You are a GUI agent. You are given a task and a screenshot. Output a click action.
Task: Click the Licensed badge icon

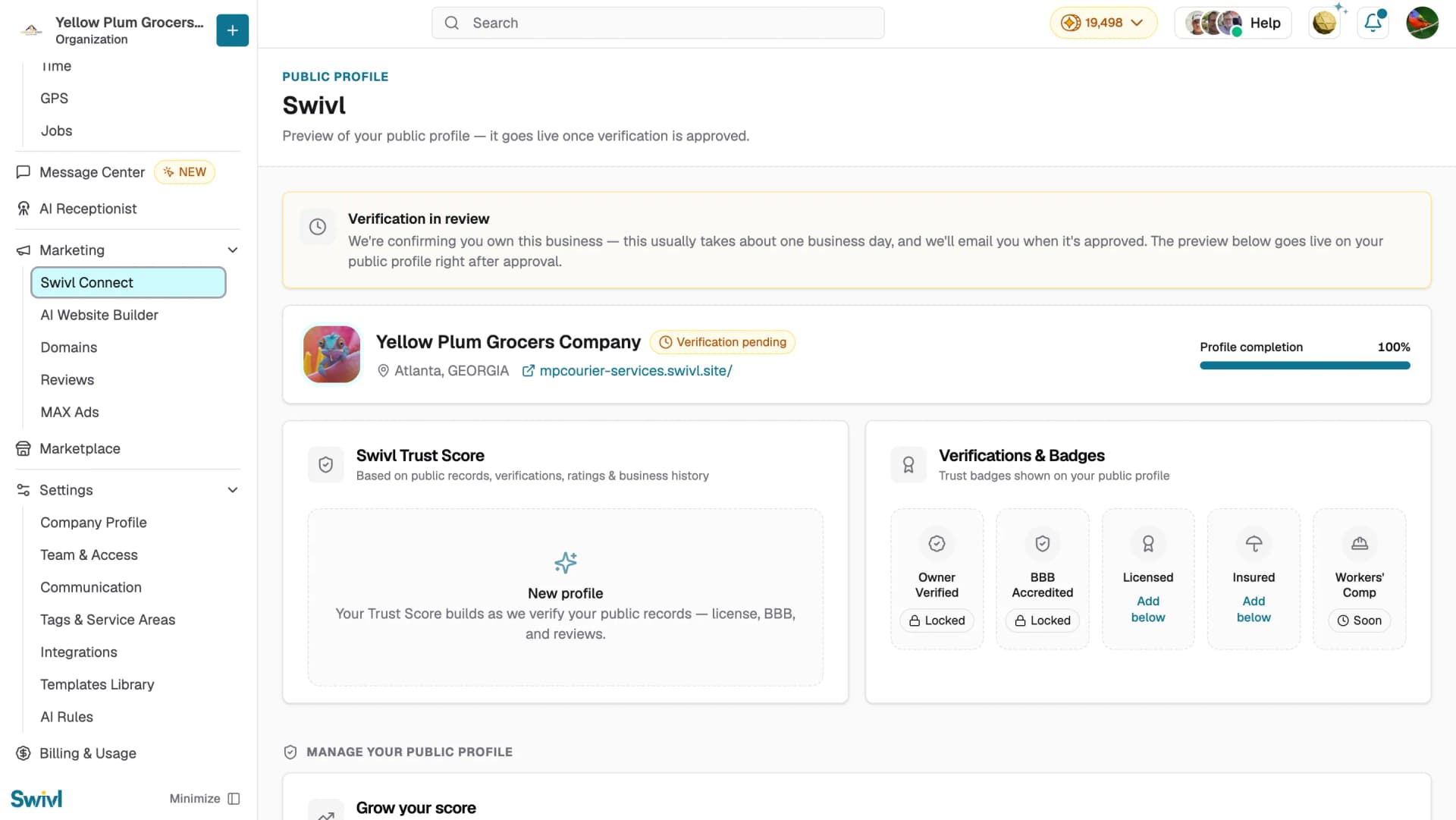click(x=1148, y=544)
